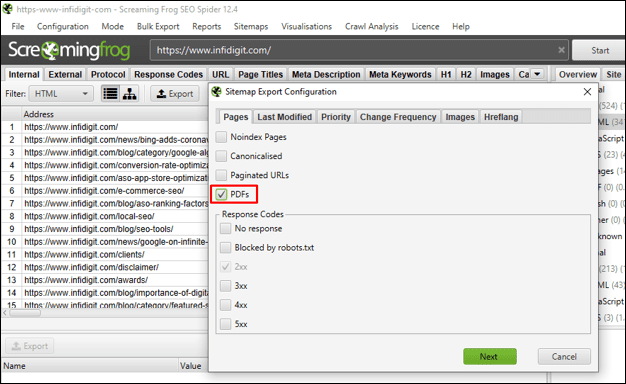Viewport: 626px width, 384px height.
Task: Open the File menu
Action: [18, 26]
